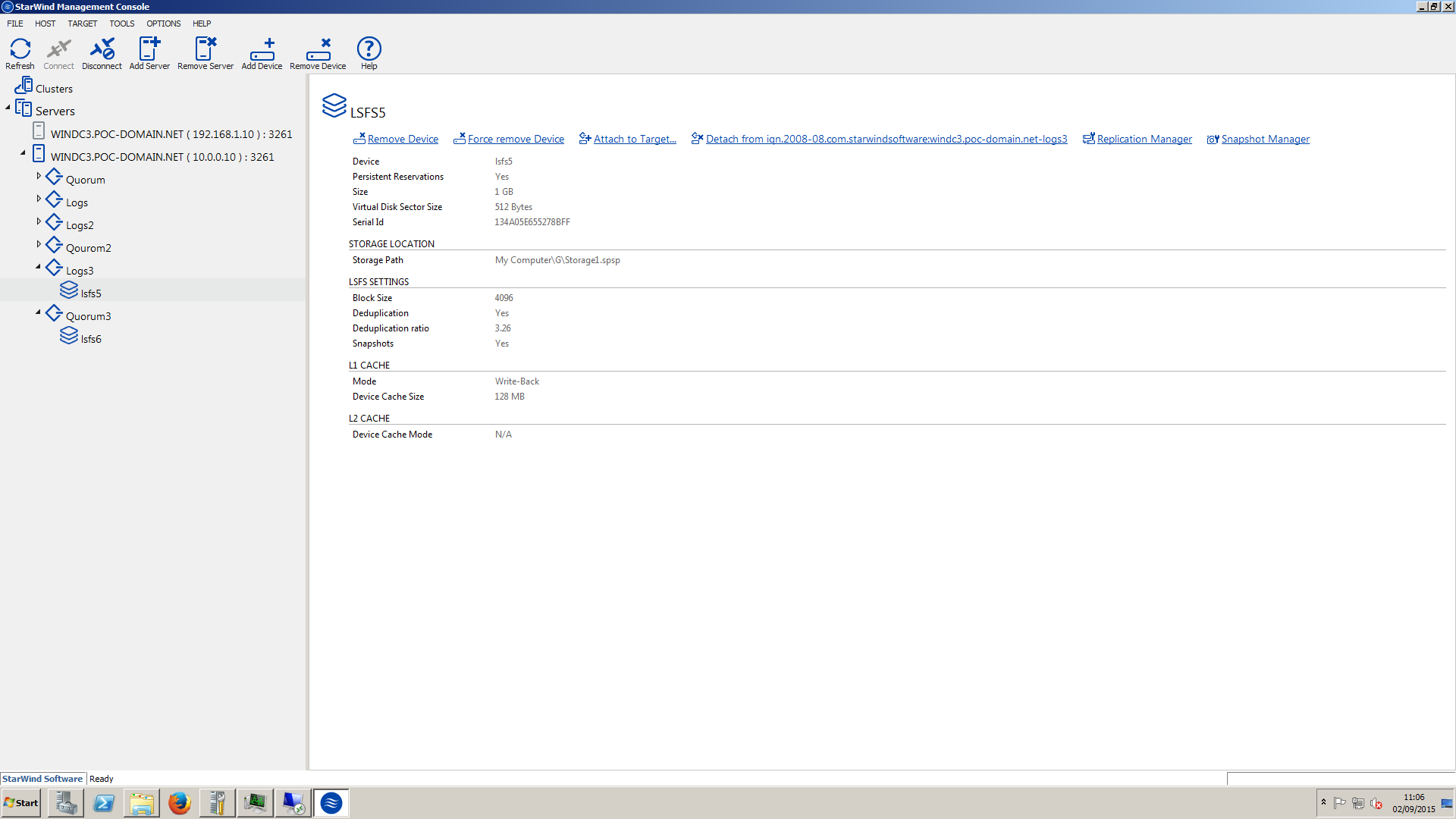Collapse the Servers tree node
Screen dimensions: 1456x819
(x=8, y=108)
